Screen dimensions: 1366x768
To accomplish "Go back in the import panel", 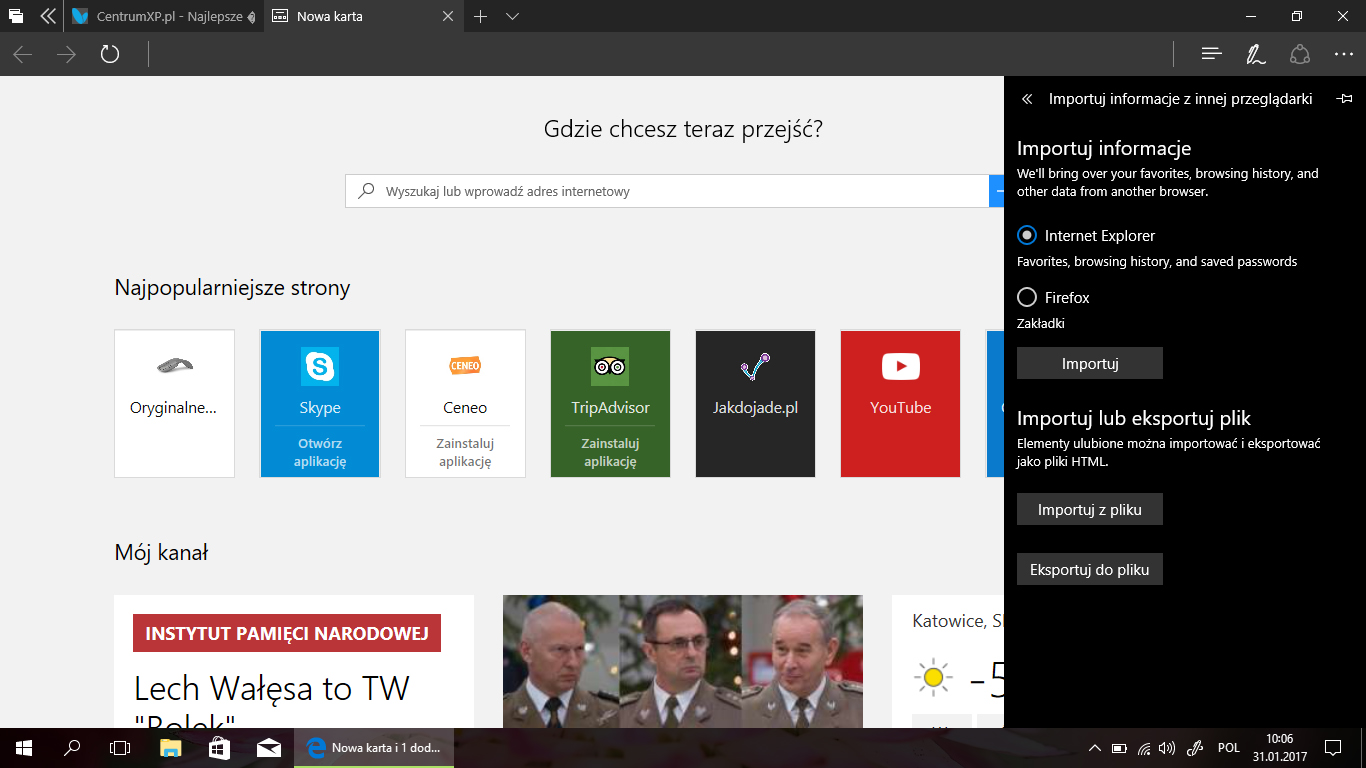I will [1027, 99].
